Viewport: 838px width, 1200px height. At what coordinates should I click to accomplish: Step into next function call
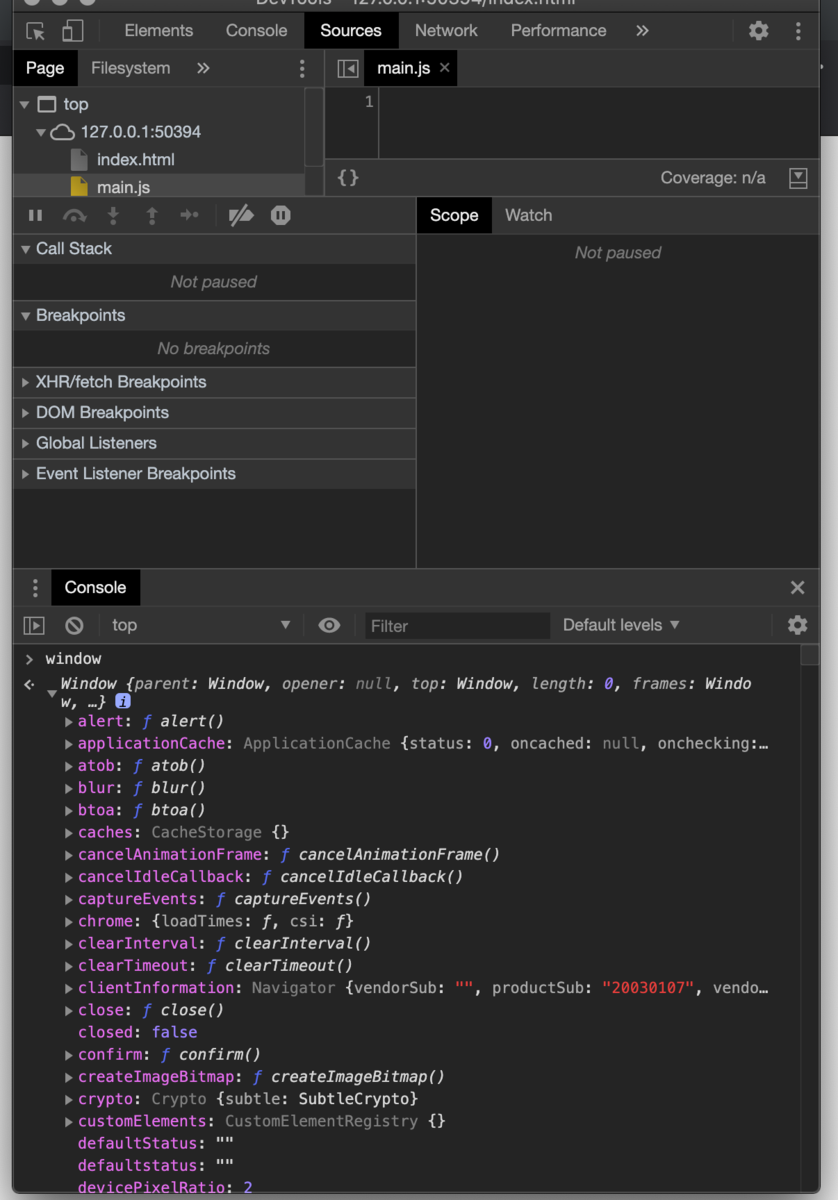[x=113, y=215]
